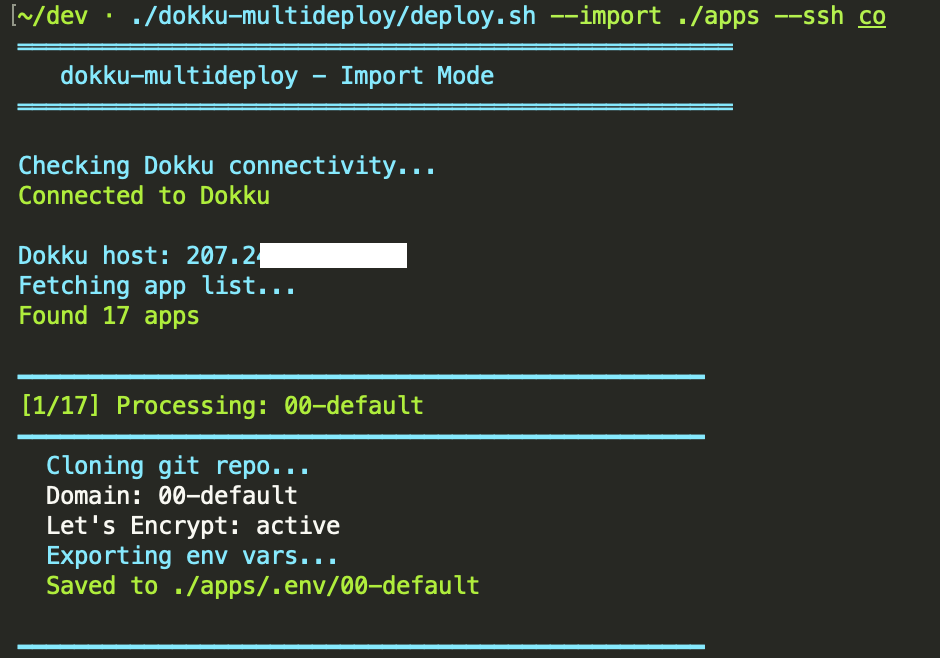Click the 'Checking Dokku connectivity...' line
Screen dimensions: 940x658
[226, 165]
